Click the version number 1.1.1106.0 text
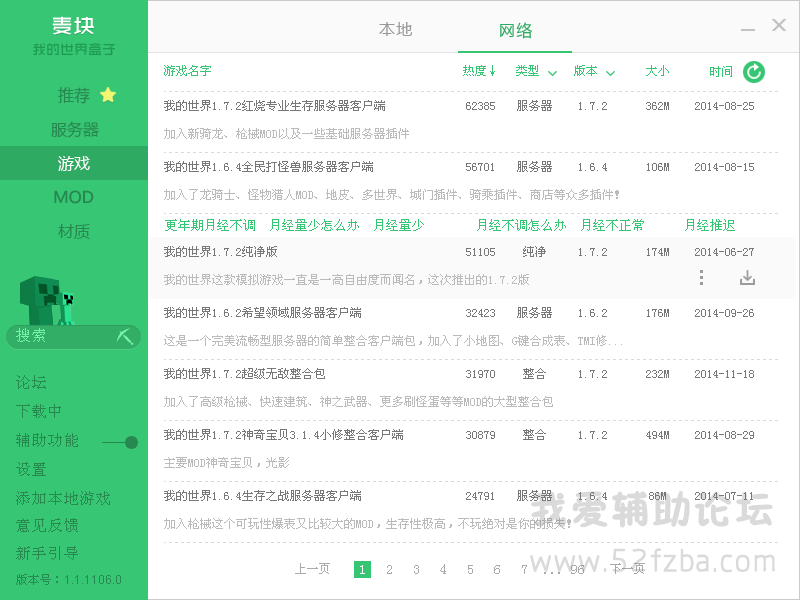 coord(93,580)
